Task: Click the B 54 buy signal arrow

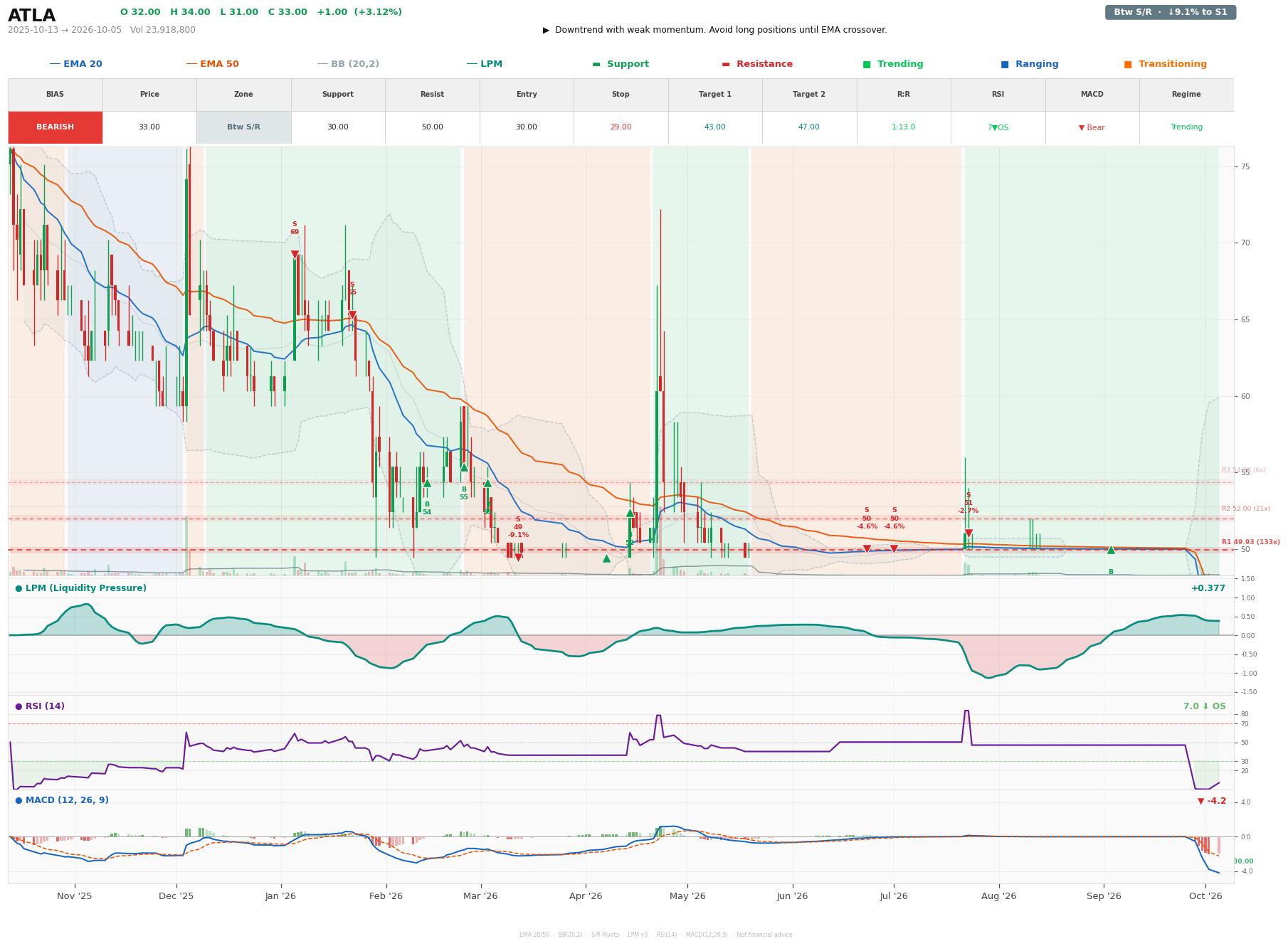Action: click(427, 483)
